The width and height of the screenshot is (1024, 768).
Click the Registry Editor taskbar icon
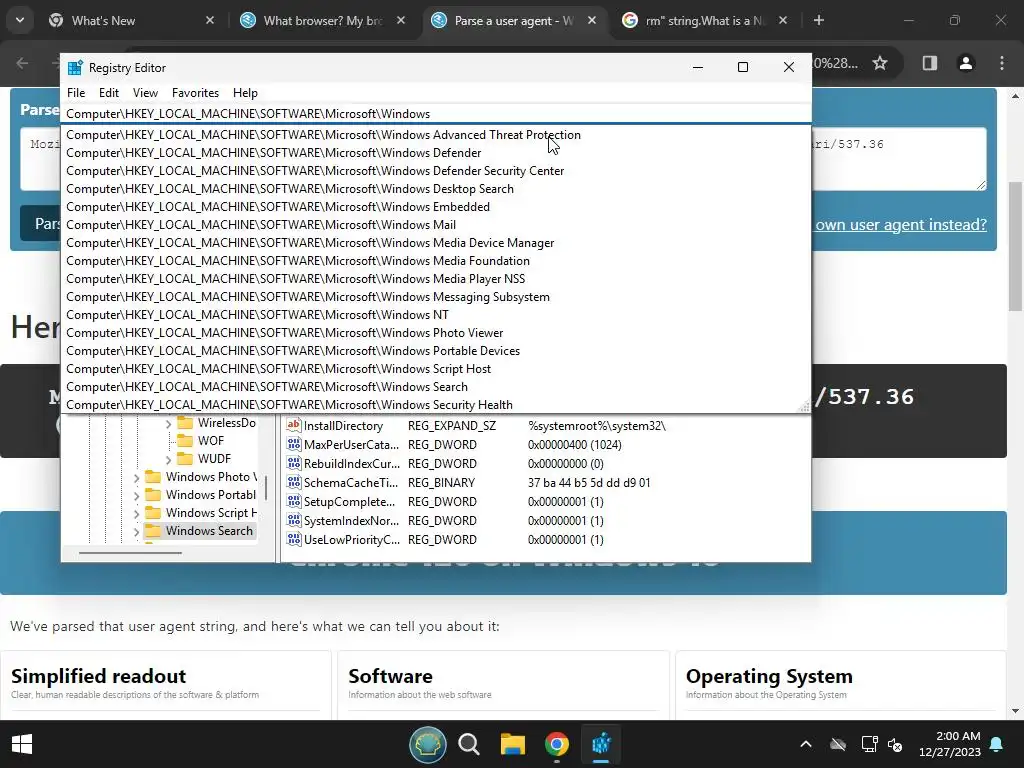click(x=601, y=744)
